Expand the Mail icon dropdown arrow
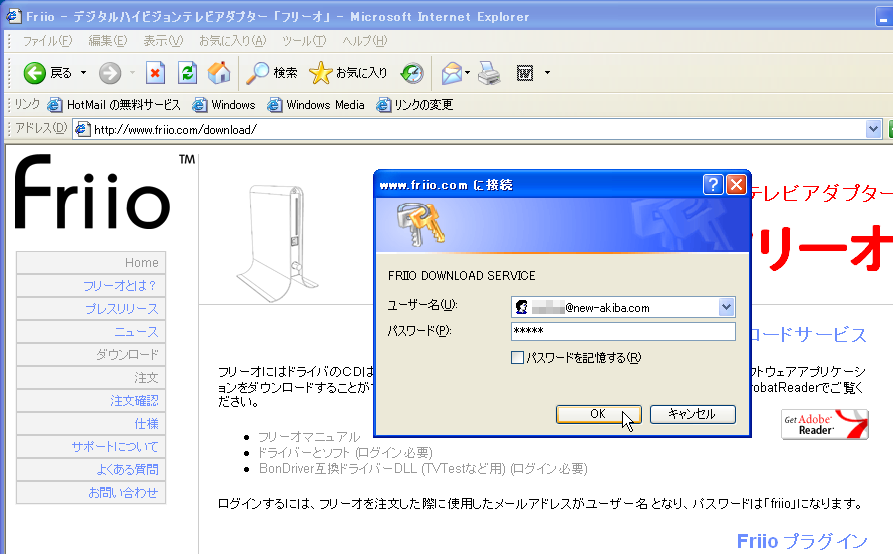This screenshot has width=893, height=554. tap(468, 73)
